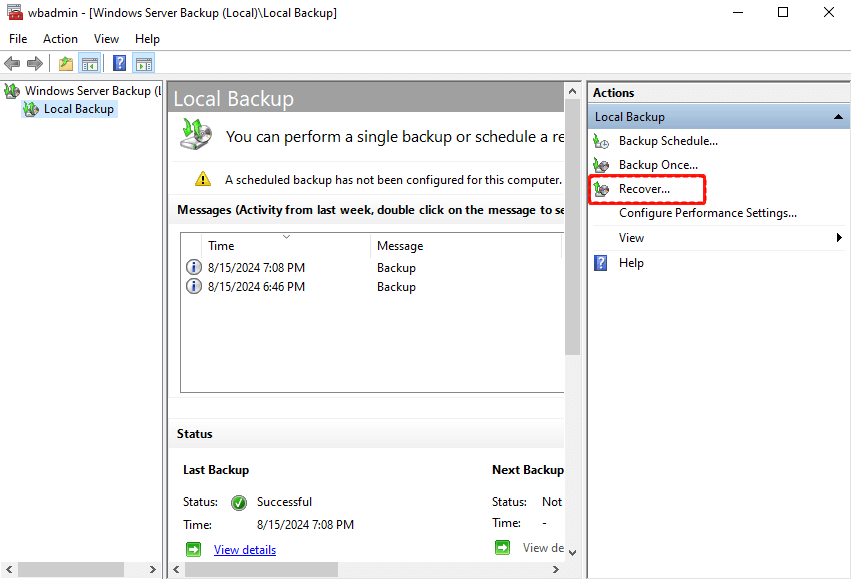Click center pane horizontal scrollbar left arrow
Image resolution: width=851 pixels, height=579 pixels.
pyautogui.click(x=176, y=569)
